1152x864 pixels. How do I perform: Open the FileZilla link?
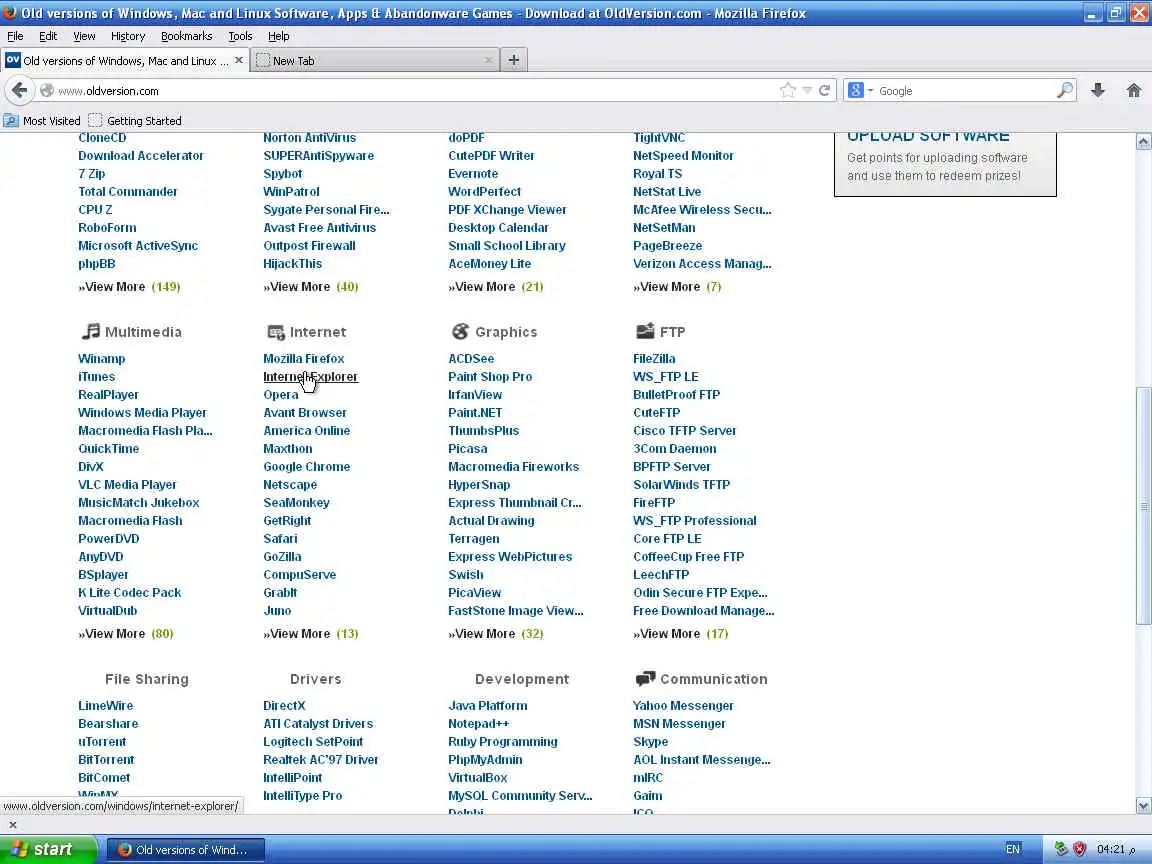click(654, 359)
